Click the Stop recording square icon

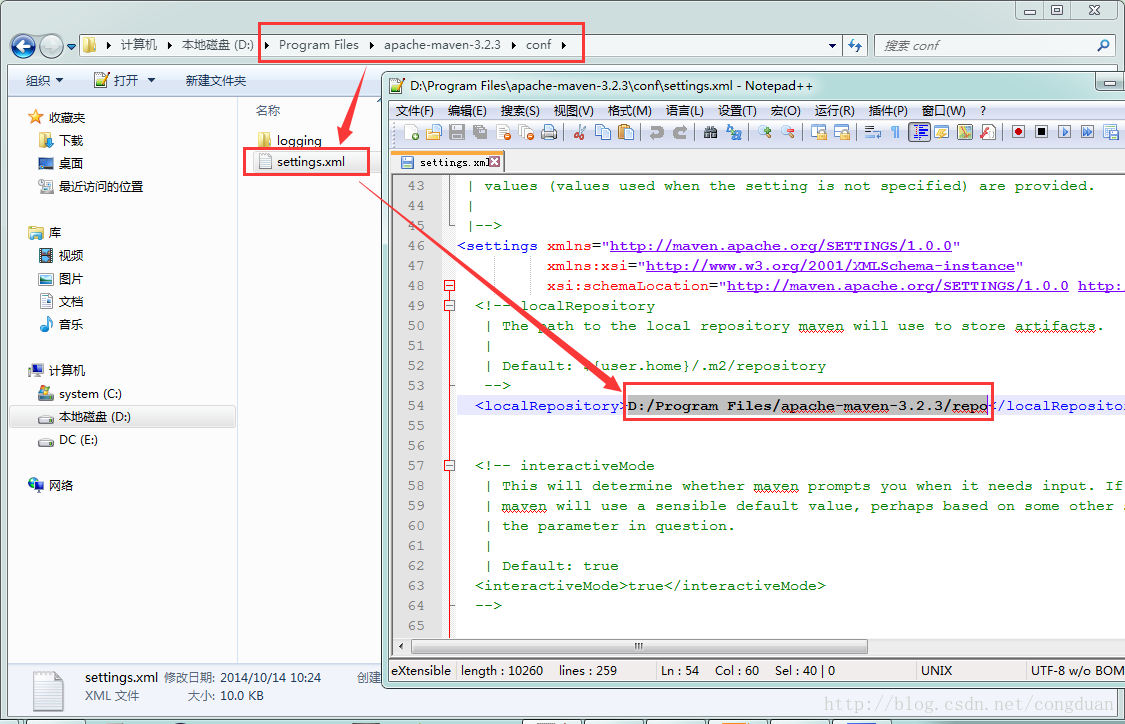pos(1042,132)
